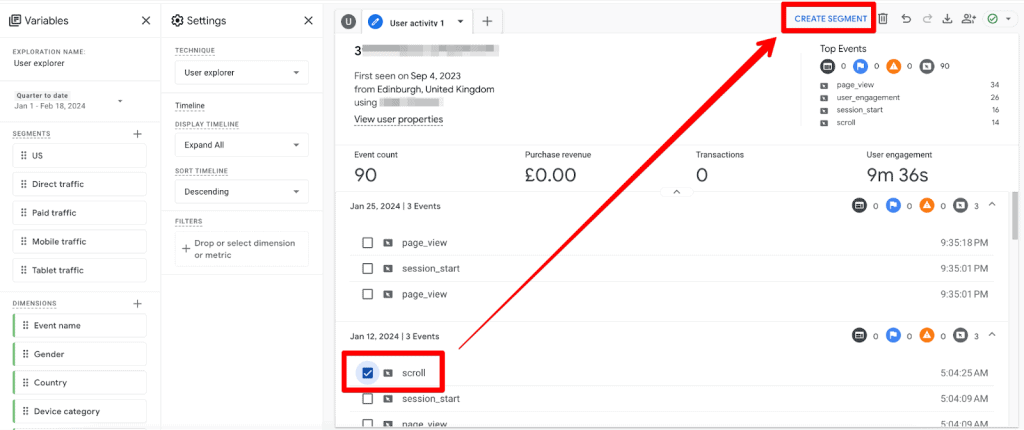Click the CREATE SEGMENT button

831,19
